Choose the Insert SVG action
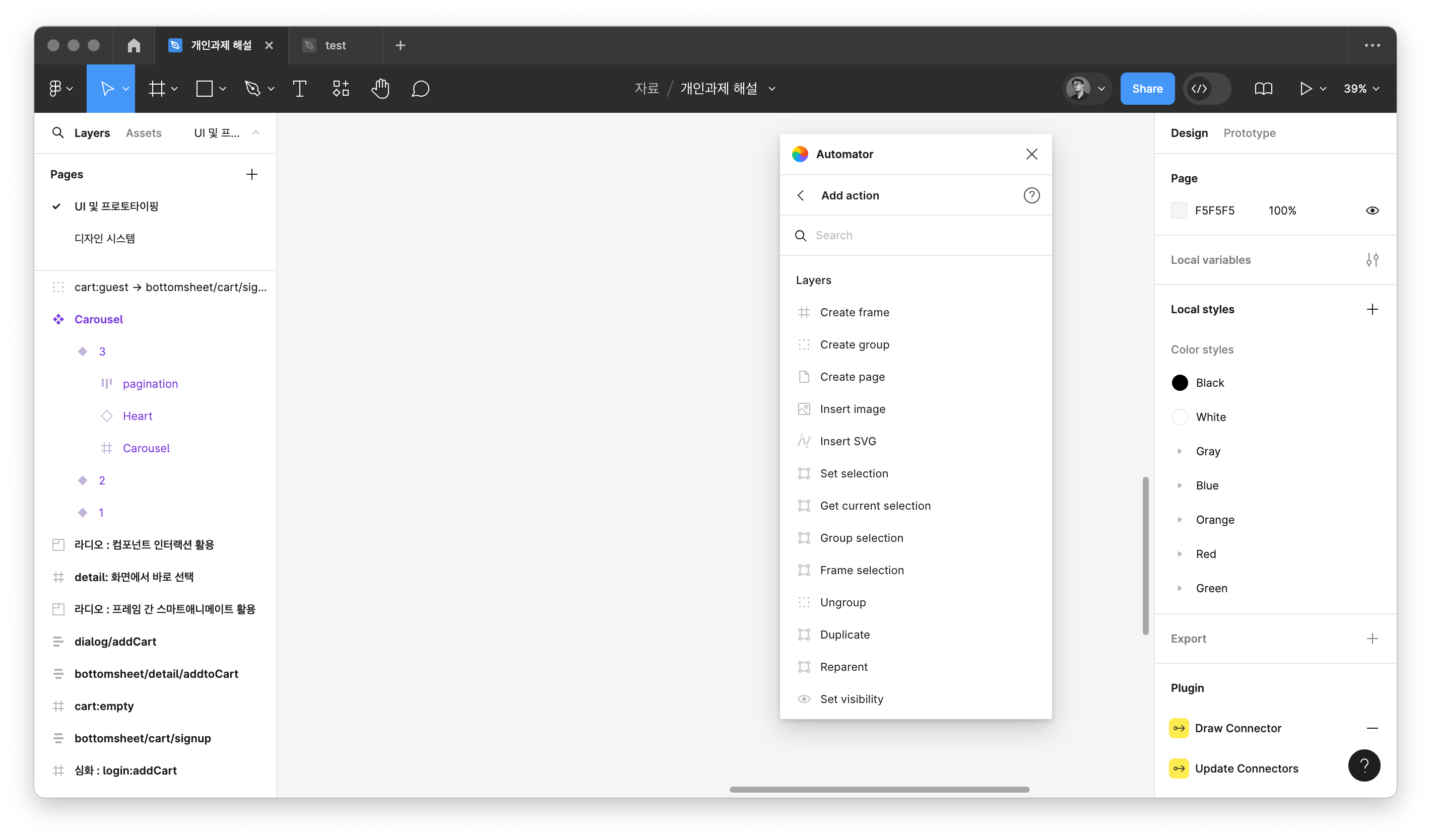This screenshot has height=840, width=1431. (916, 441)
